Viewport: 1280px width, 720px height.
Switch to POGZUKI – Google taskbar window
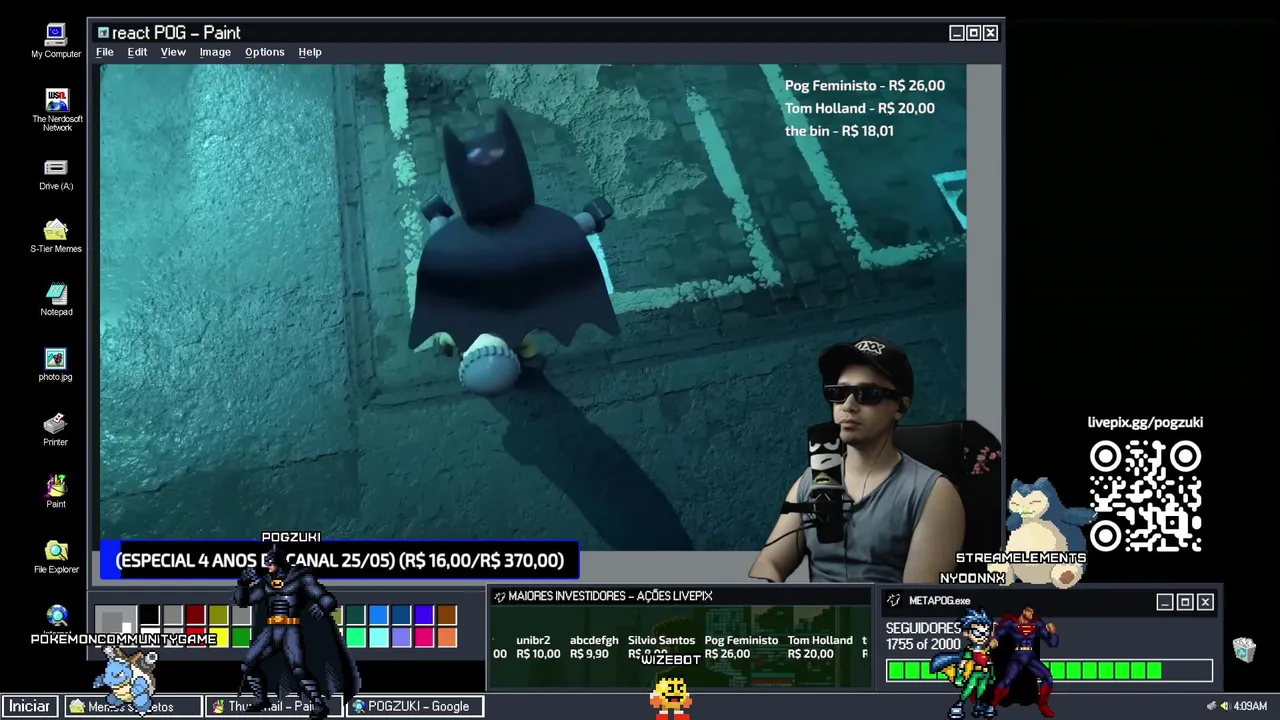[415, 706]
